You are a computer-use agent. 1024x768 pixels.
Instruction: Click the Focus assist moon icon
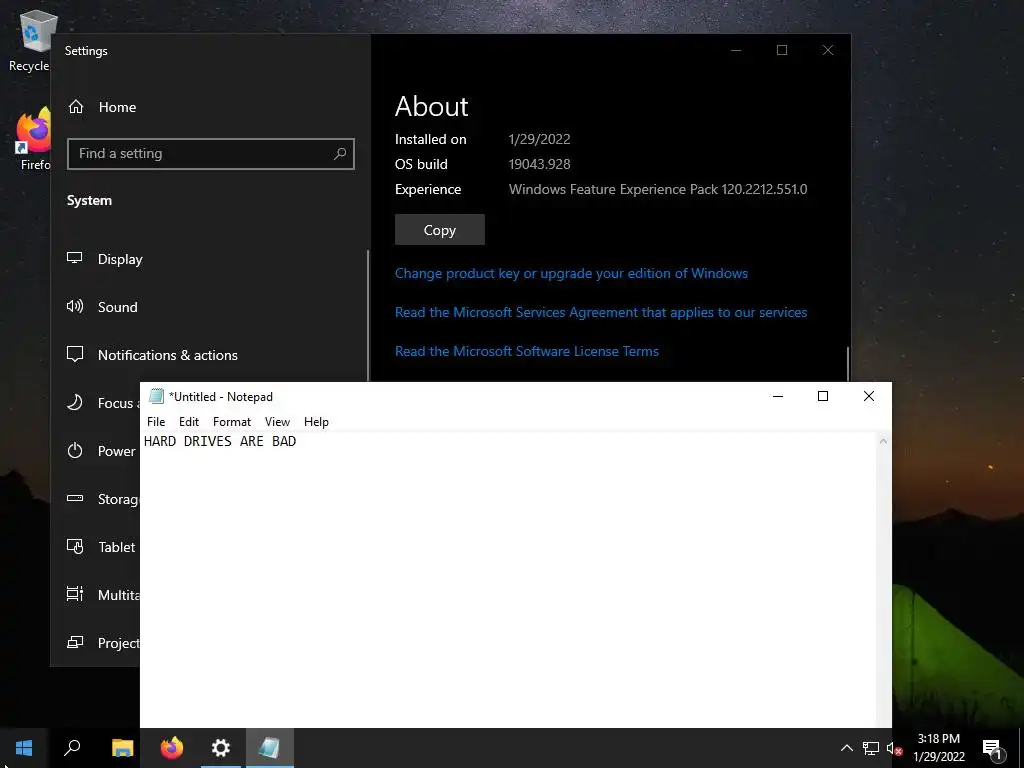(75, 402)
